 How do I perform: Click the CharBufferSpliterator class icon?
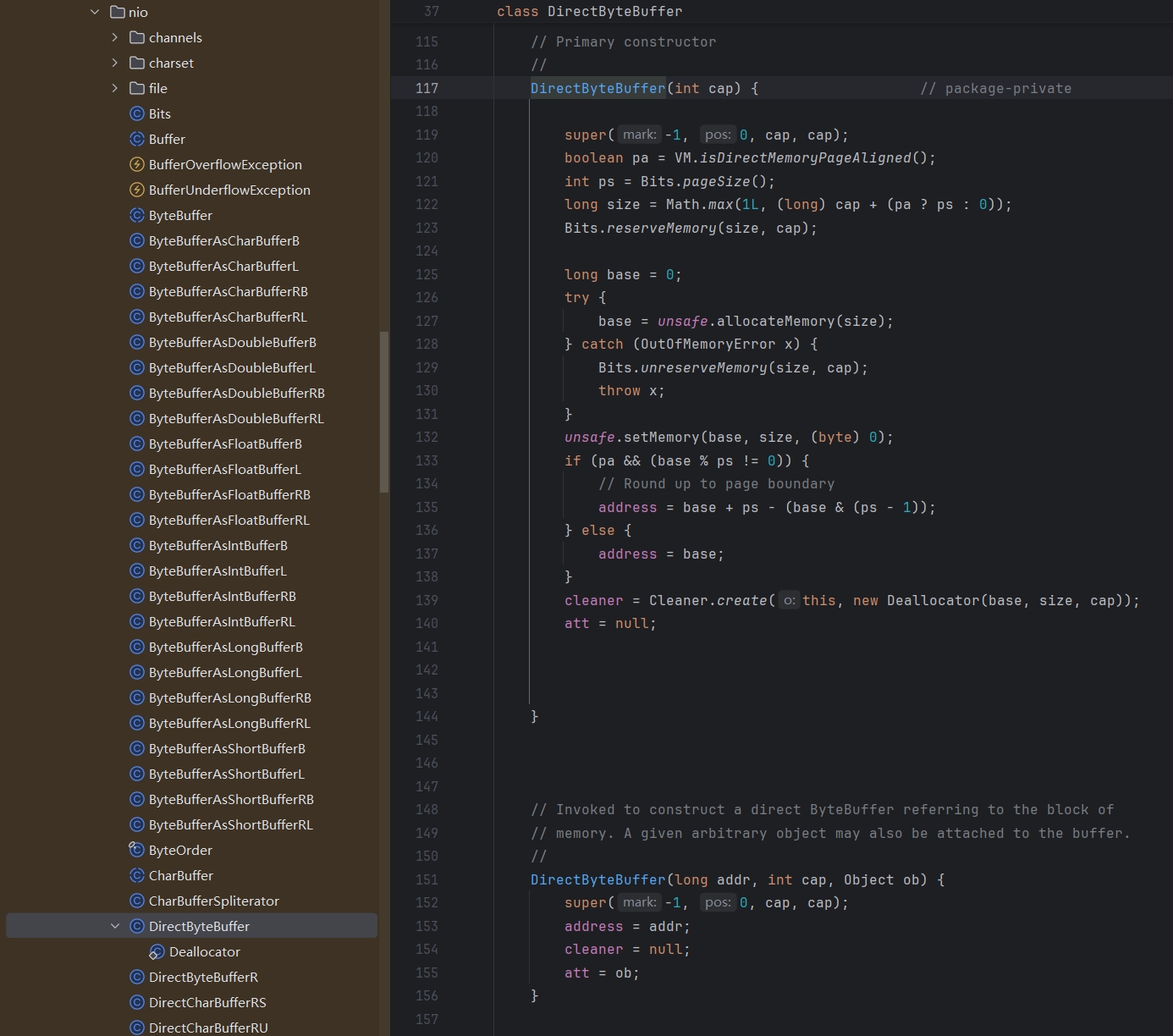137,901
